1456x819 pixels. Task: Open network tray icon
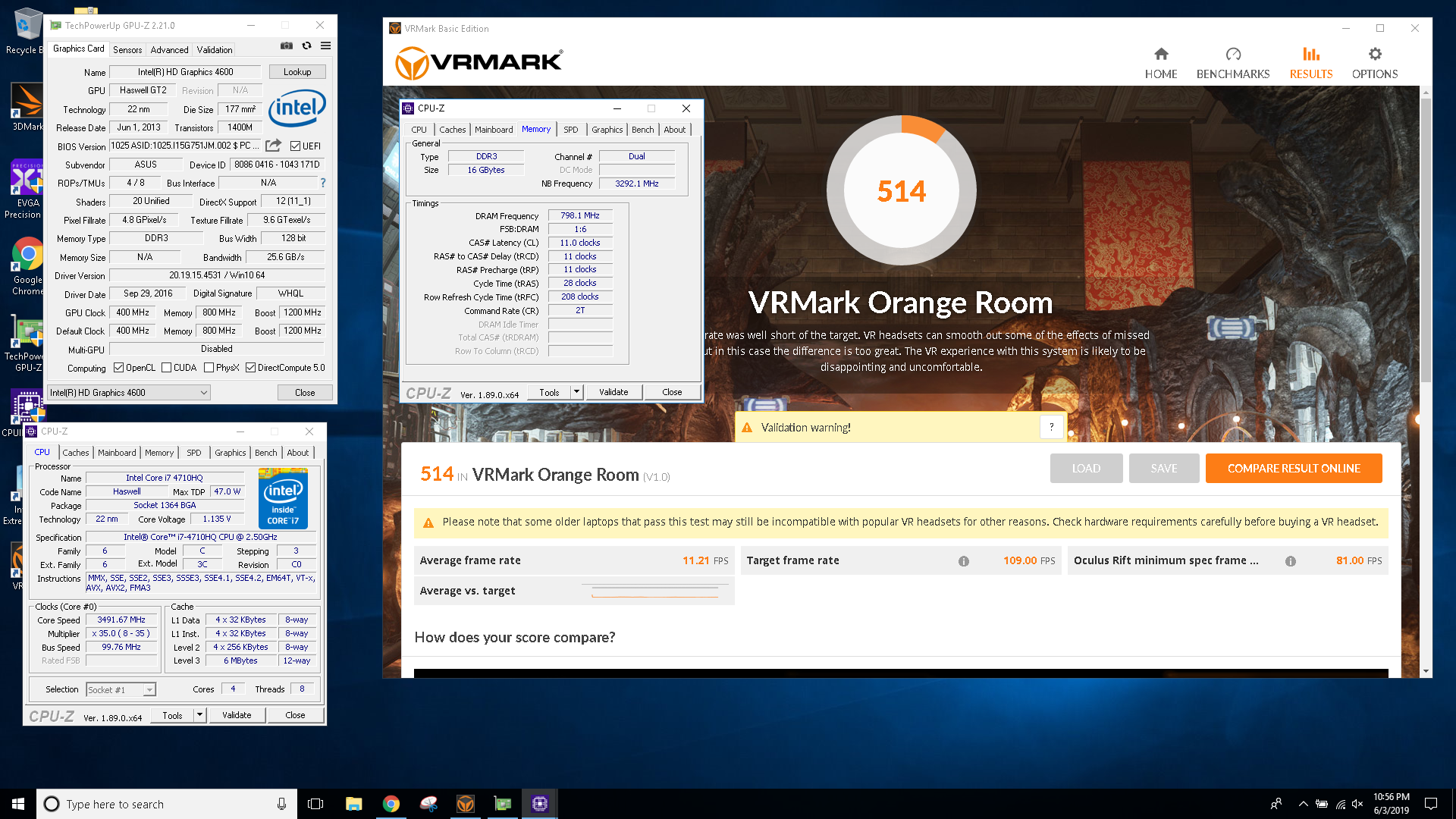1340,804
